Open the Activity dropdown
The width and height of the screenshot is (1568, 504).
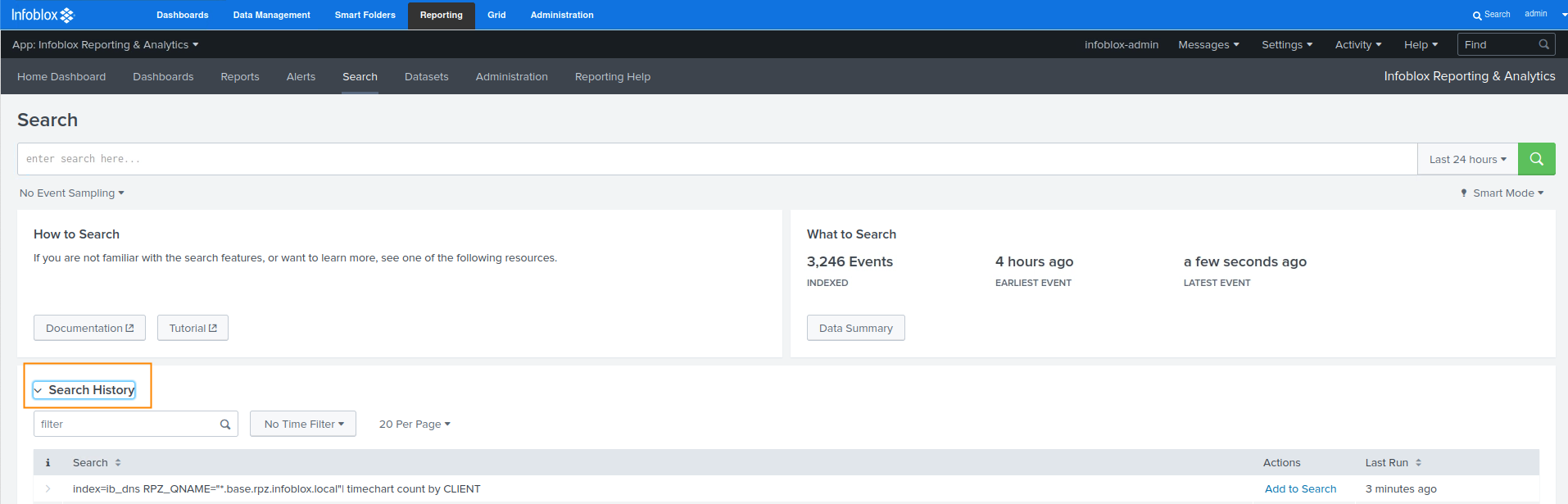tap(1358, 45)
